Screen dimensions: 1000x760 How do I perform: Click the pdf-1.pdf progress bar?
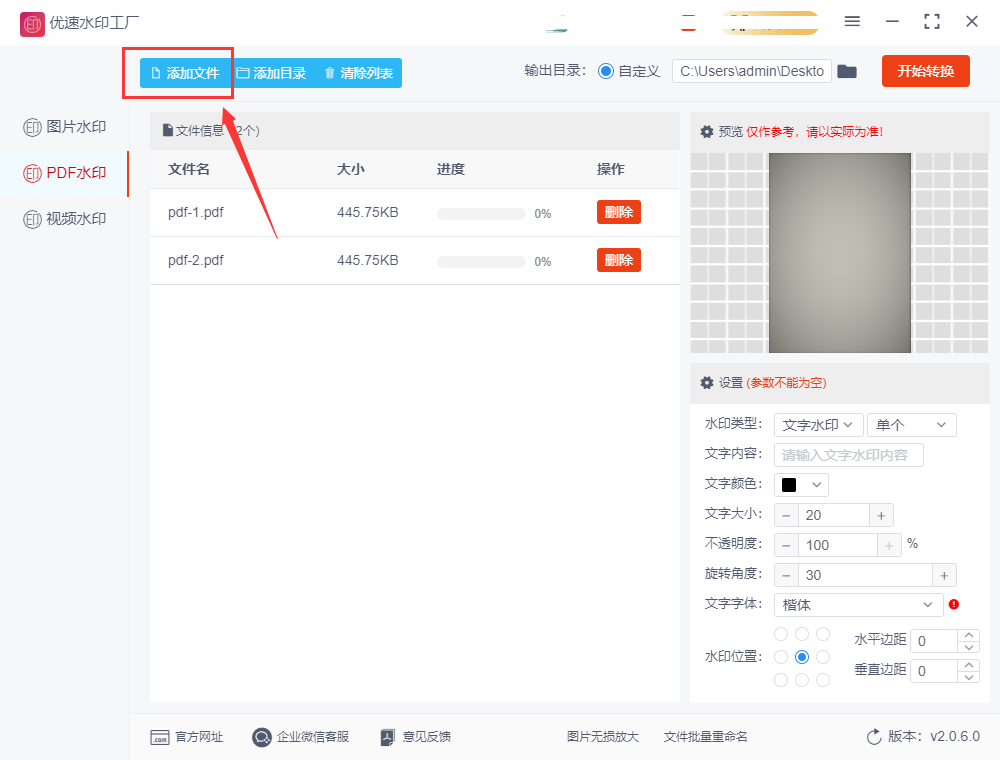pos(481,214)
